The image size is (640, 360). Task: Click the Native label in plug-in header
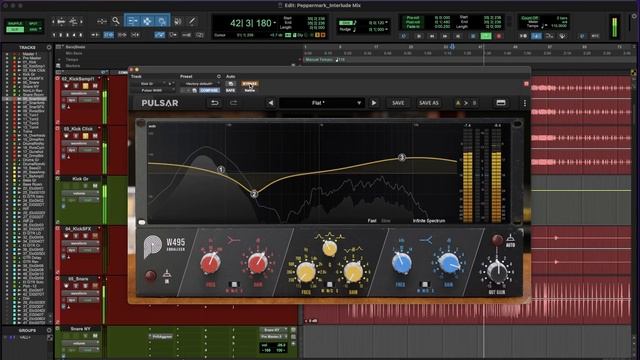[250, 90]
